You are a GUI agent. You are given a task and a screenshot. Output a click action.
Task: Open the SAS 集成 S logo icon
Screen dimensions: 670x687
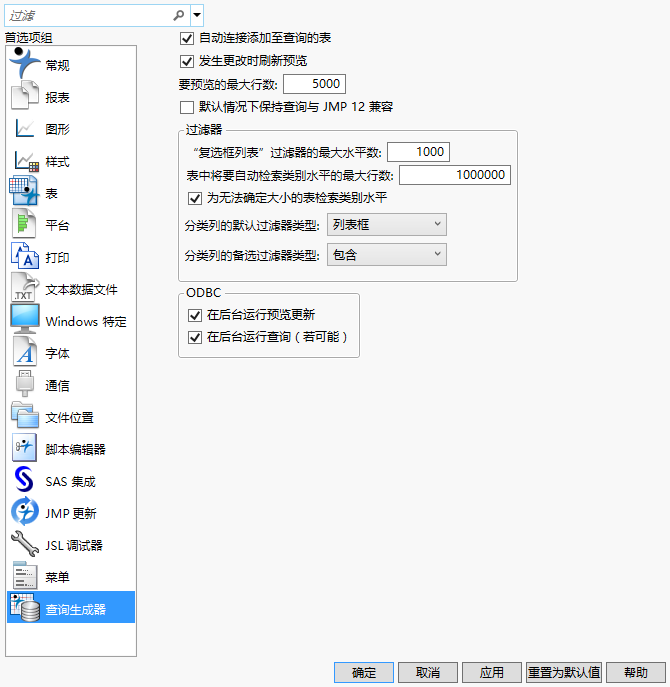24,479
